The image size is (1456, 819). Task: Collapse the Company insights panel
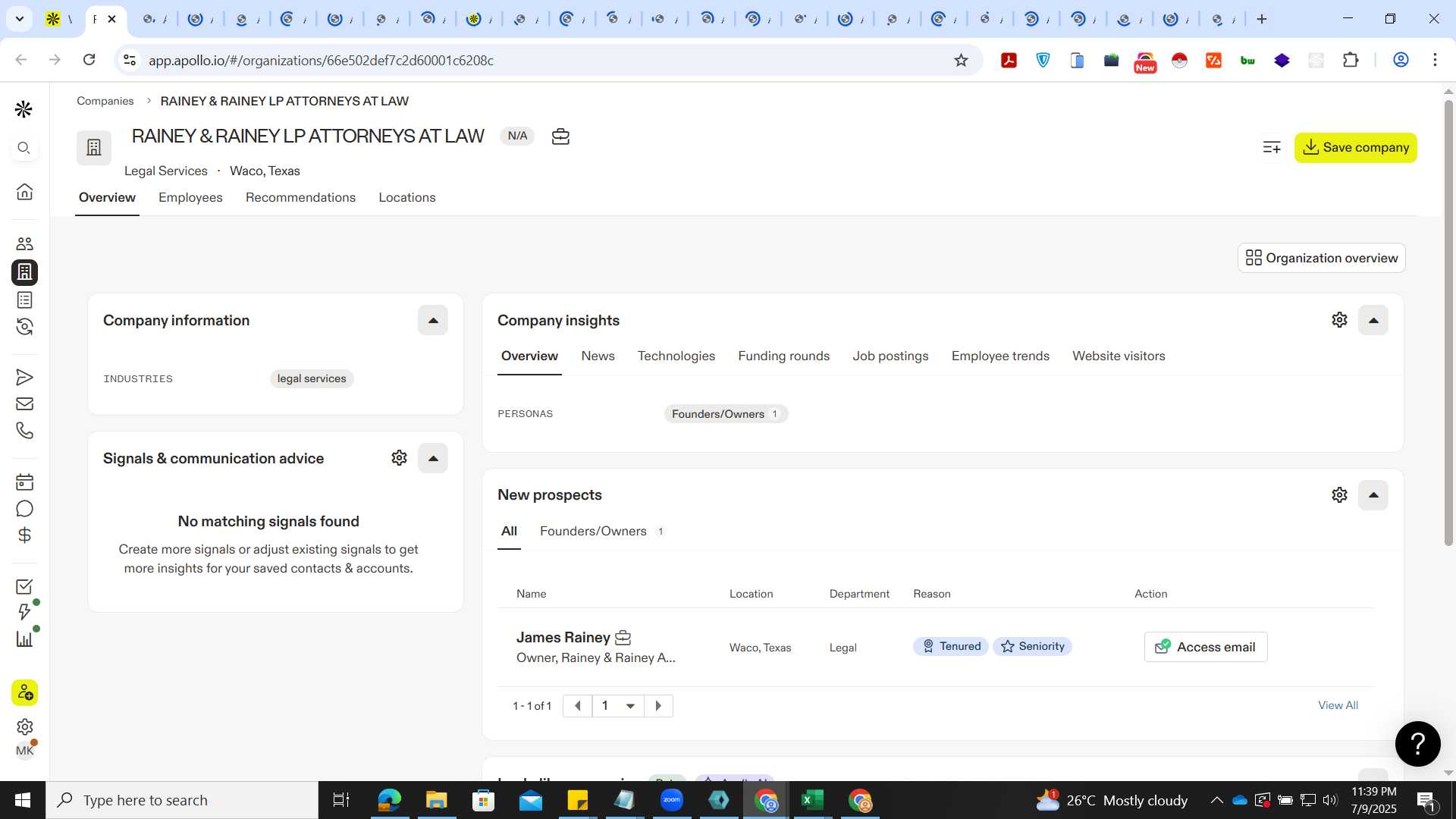pyautogui.click(x=1373, y=320)
